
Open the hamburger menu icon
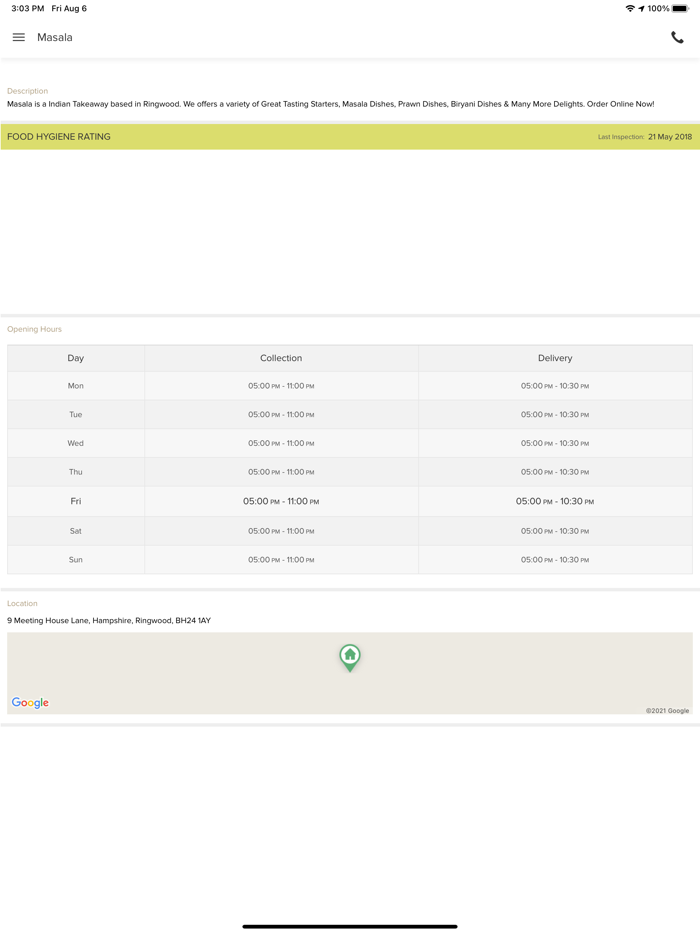(x=18, y=37)
